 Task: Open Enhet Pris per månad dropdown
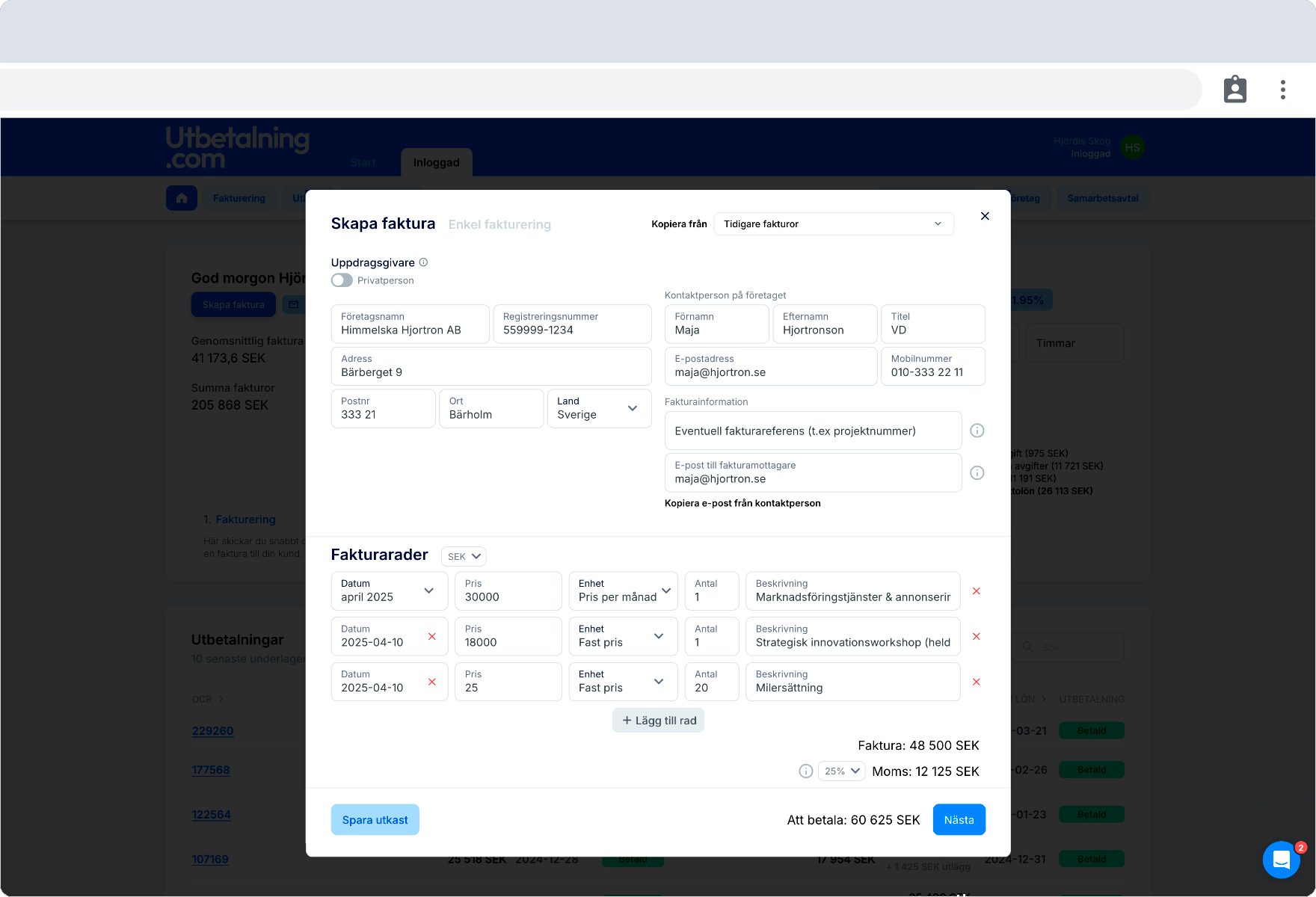[x=623, y=591]
